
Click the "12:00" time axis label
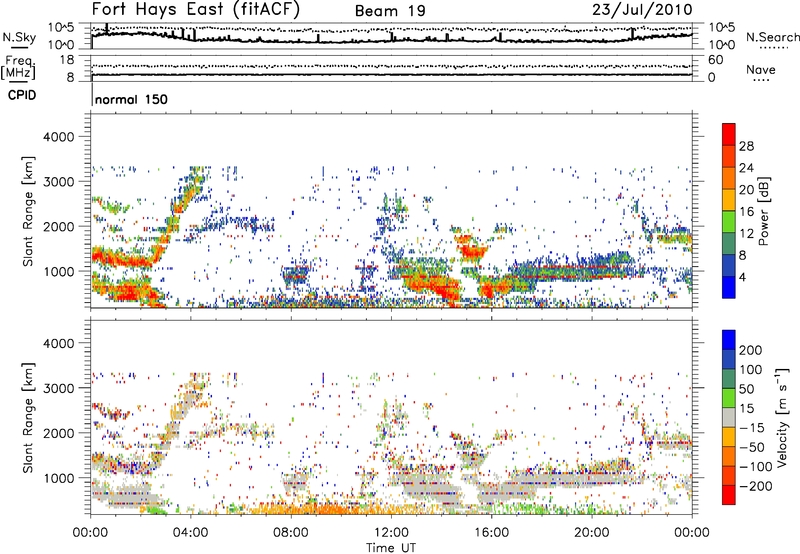[x=391, y=533]
